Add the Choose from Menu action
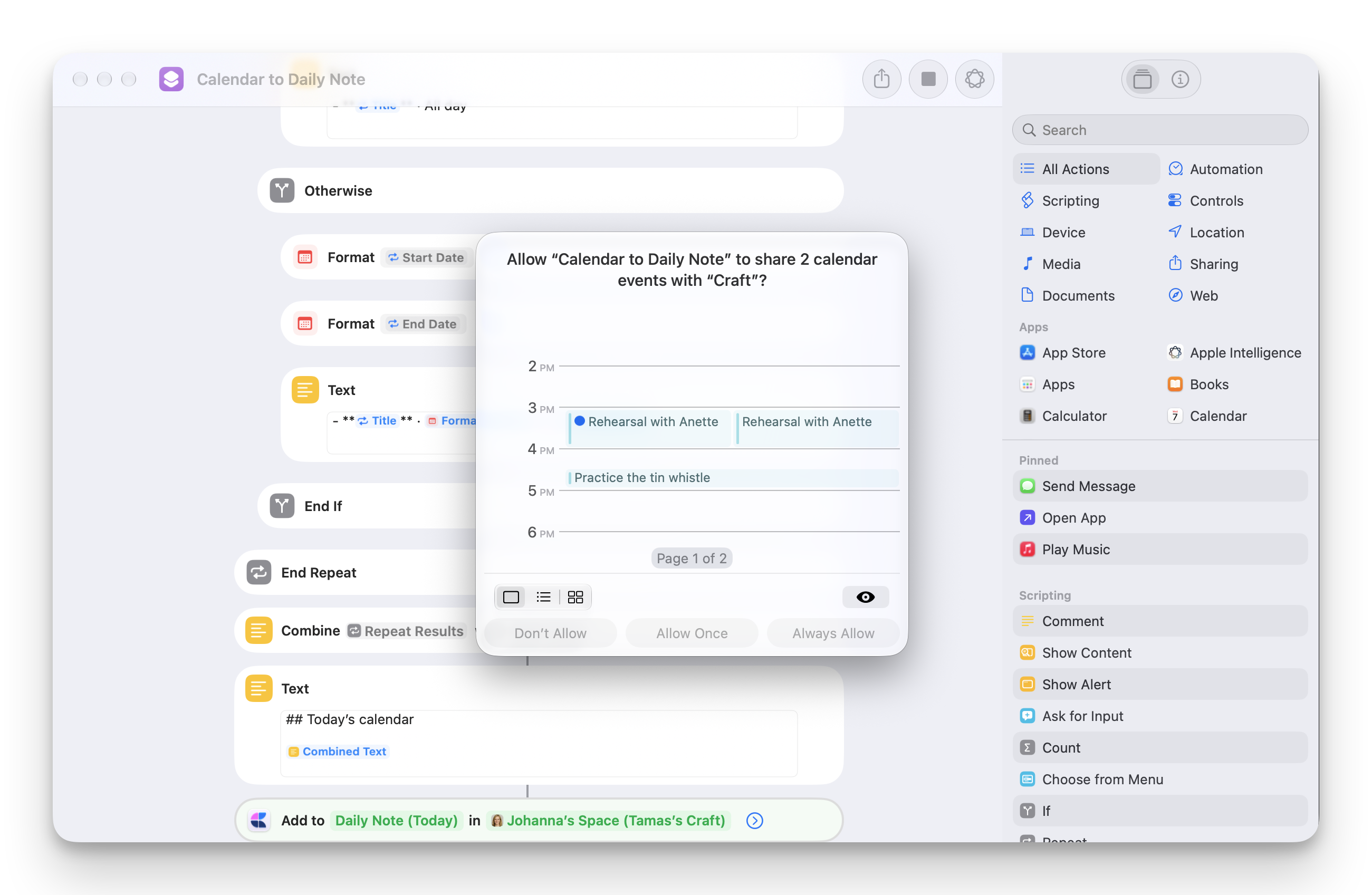The width and height of the screenshot is (1372, 895). (1160, 779)
